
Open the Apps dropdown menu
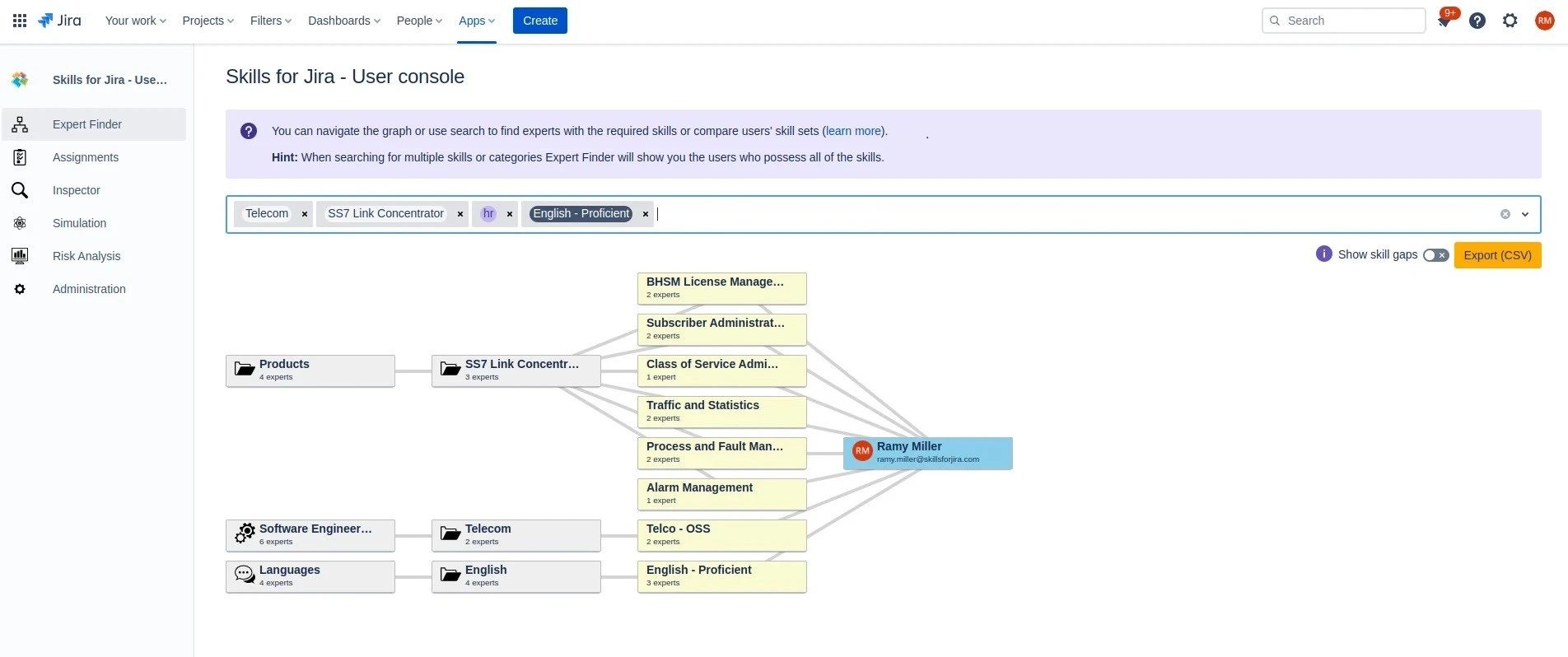click(477, 21)
